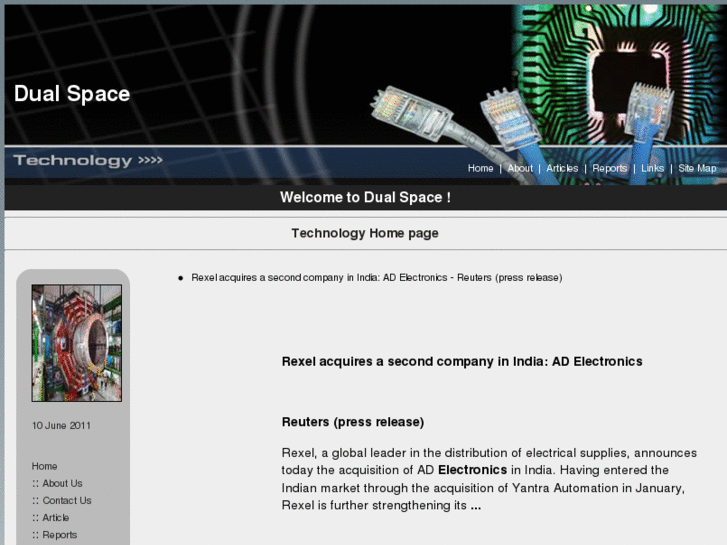Open Links in the top navigation bar
Screen dimensions: 727x545
652,168
